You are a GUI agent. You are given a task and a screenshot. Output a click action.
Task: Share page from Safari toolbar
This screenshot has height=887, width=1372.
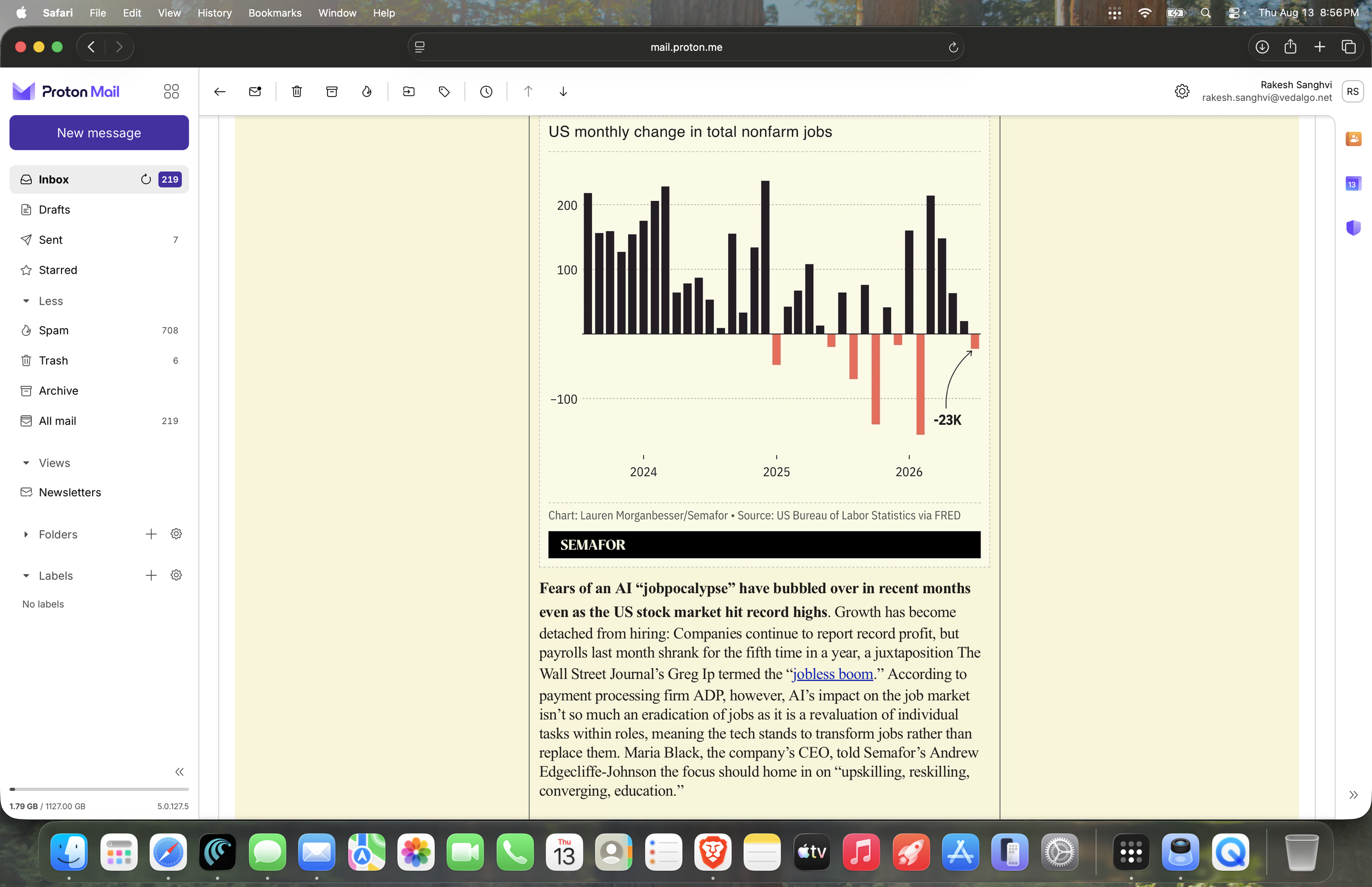point(1290,47)
